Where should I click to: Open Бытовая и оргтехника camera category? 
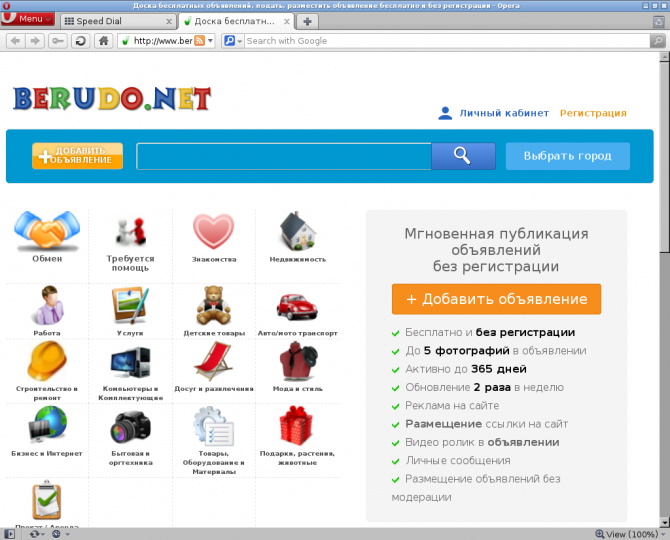click(130, 438)
